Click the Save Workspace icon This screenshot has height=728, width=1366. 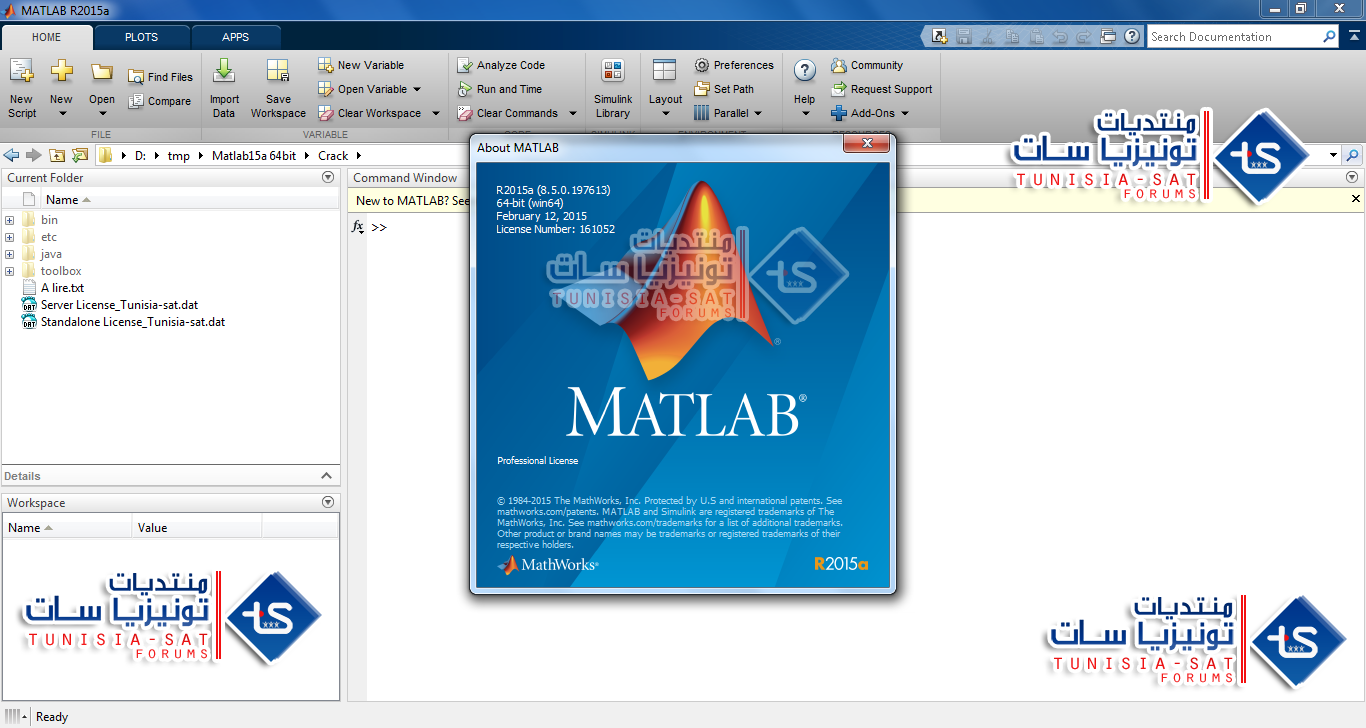[x=278, y=72]
